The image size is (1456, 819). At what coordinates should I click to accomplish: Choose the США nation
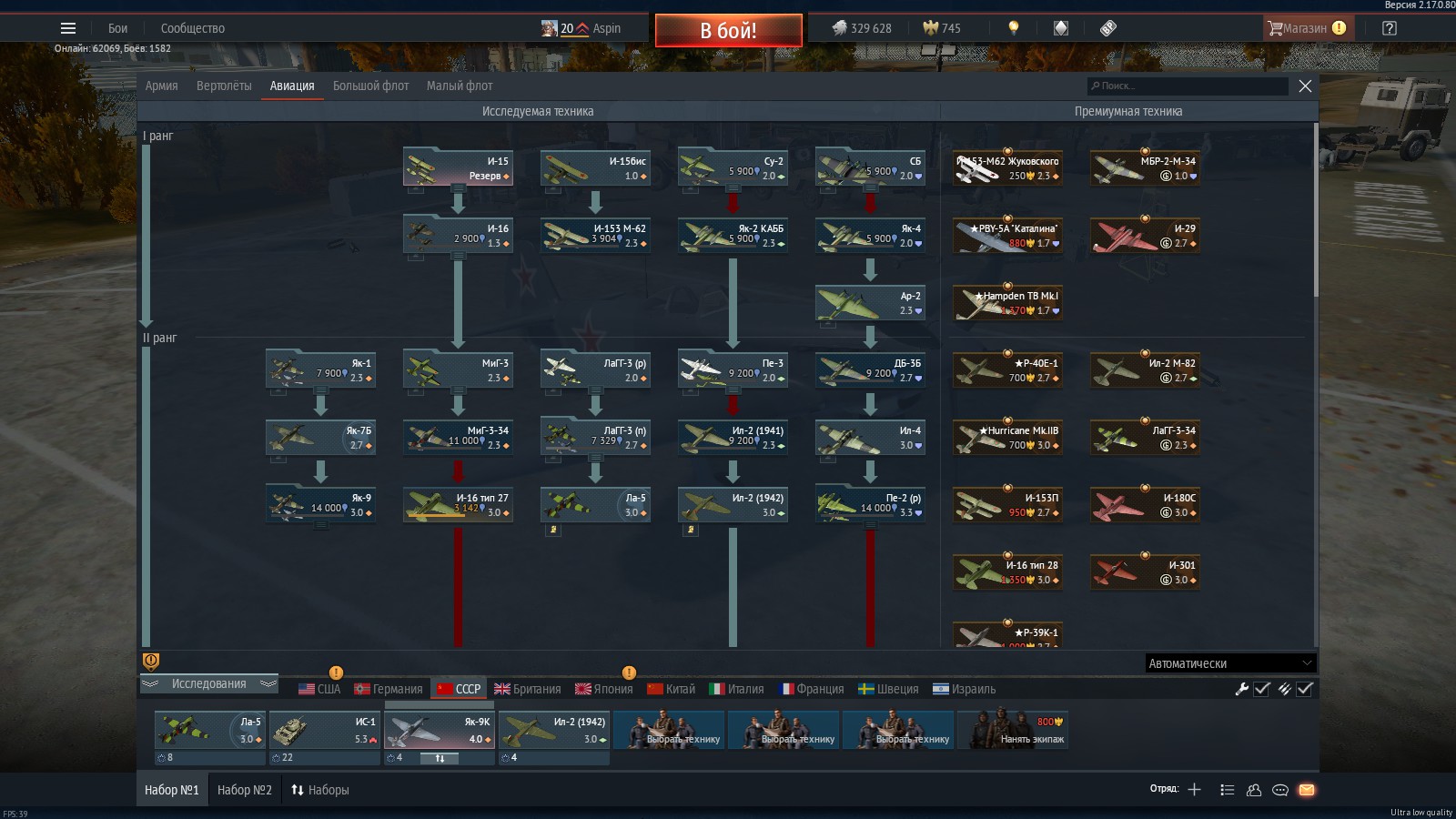click(319, 689)
